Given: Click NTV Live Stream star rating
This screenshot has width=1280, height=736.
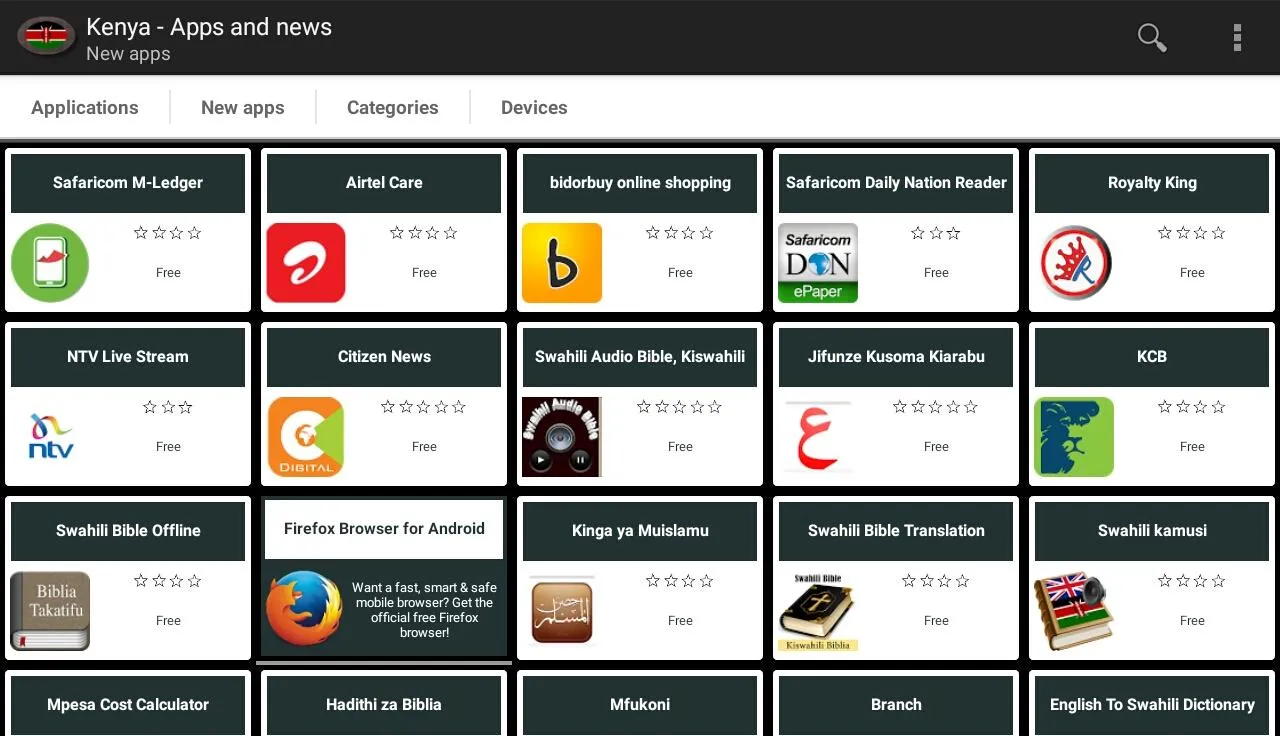Looking at the screenshot, I should (168, 407).
